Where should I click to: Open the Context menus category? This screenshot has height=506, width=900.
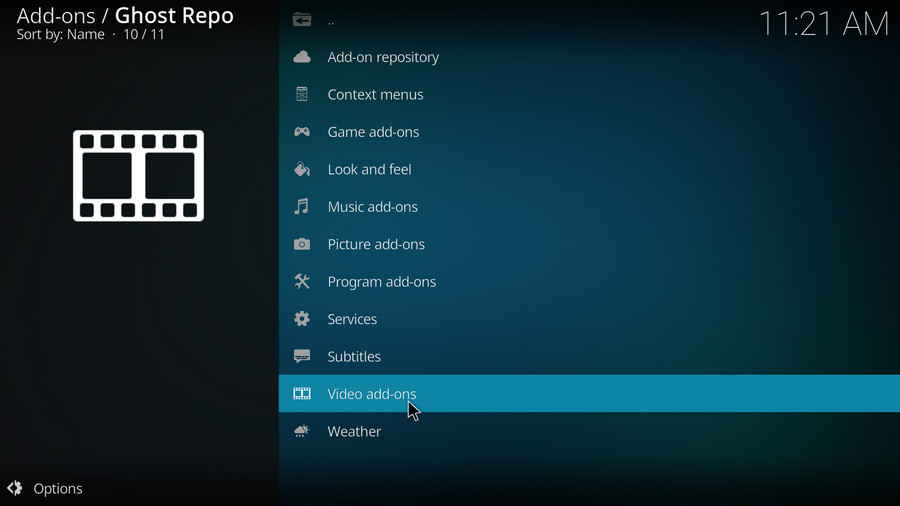375,95
